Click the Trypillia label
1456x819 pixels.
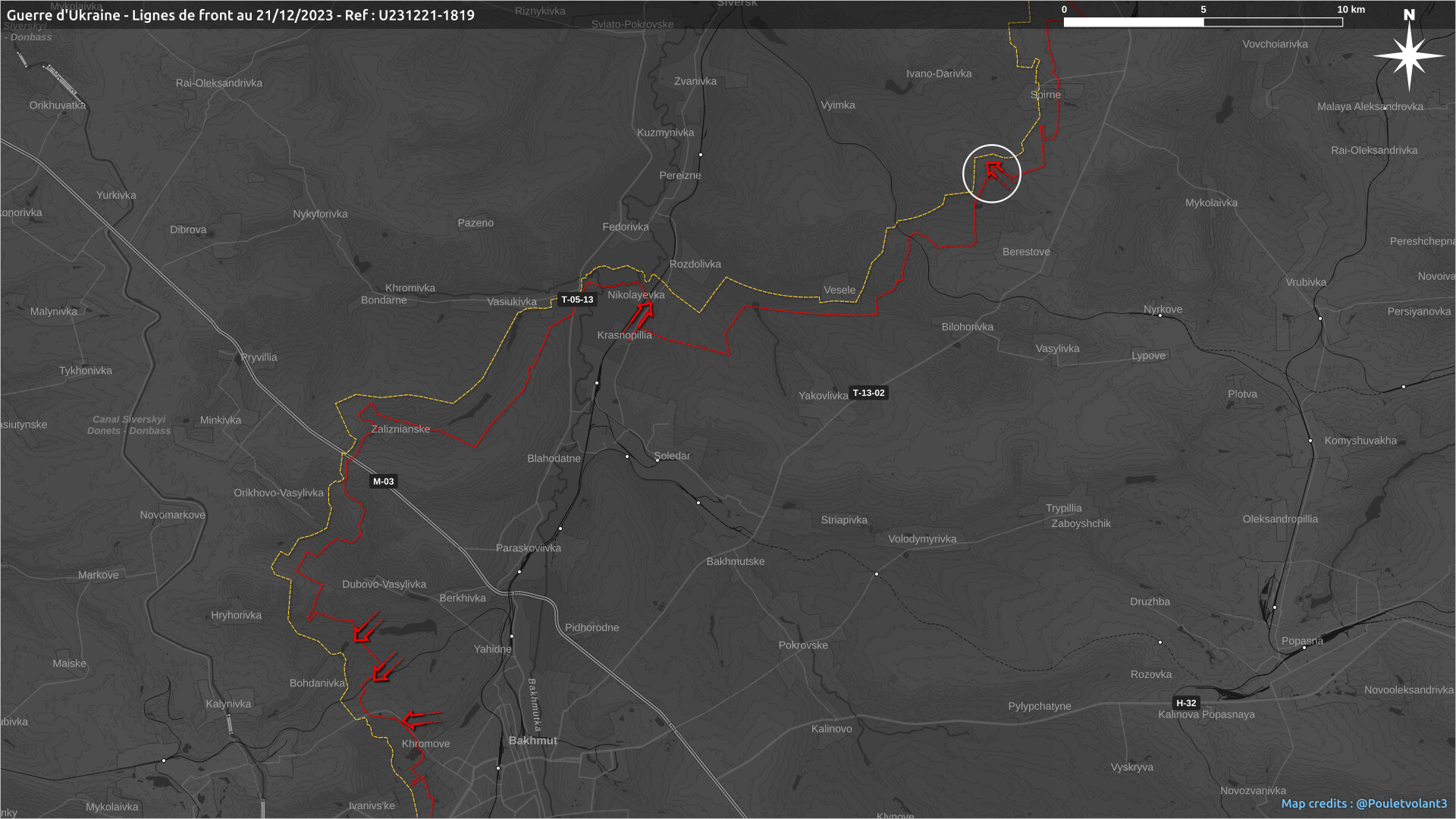[x=1064, y=509]
